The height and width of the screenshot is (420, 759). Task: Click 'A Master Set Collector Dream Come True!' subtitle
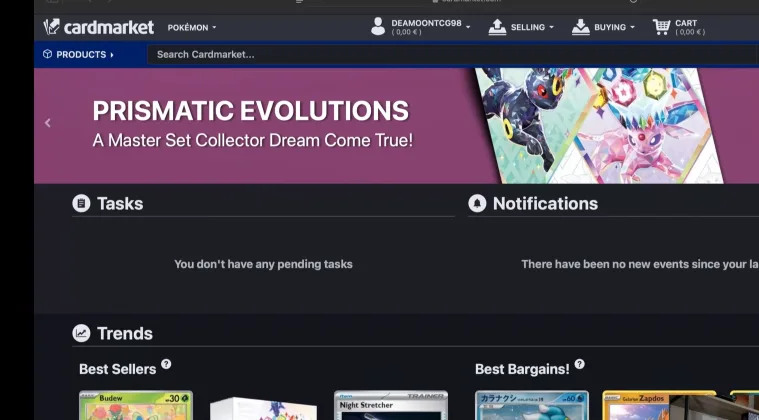tap(253, 140)
